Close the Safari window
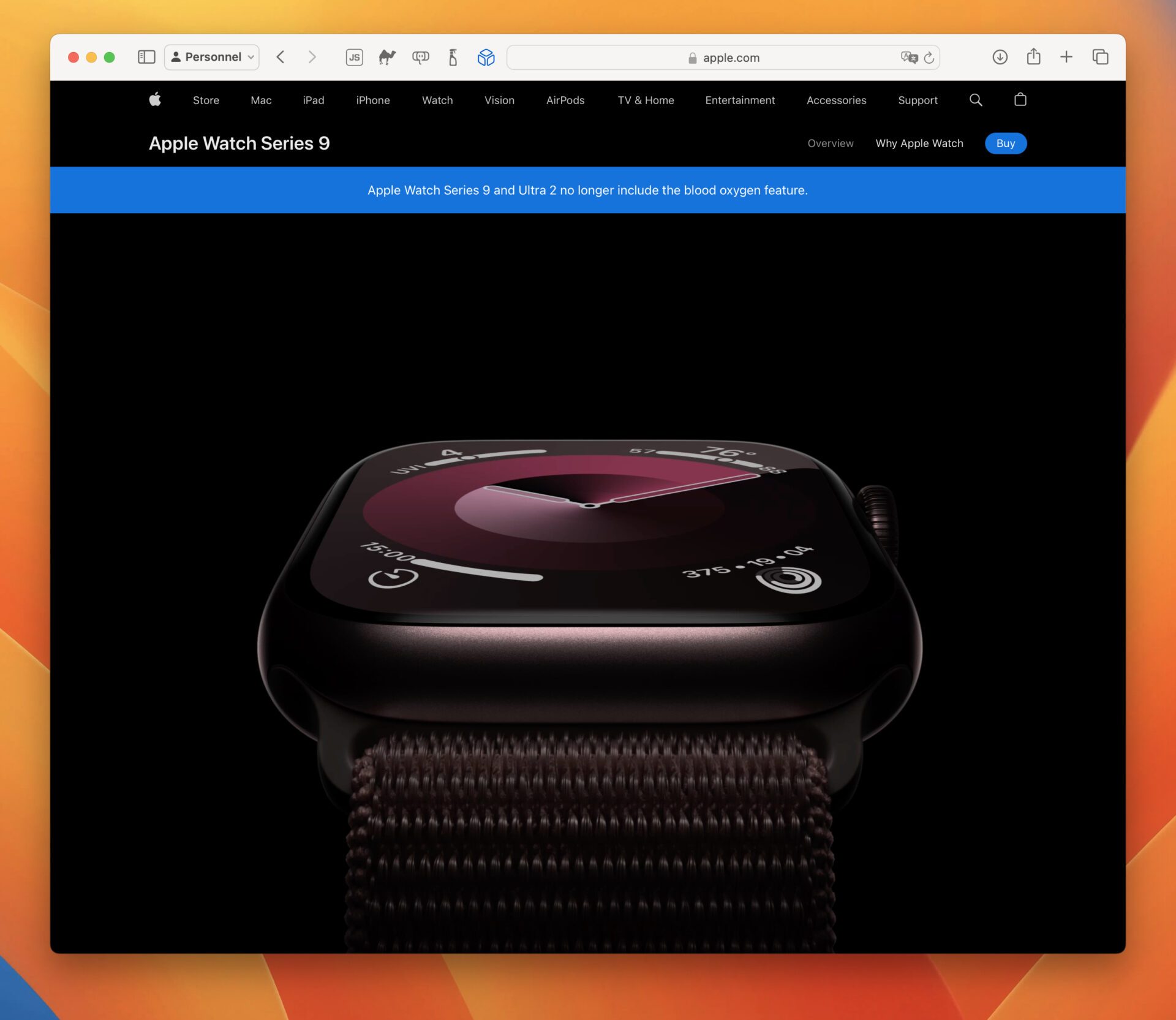Viewport: 1176px width, 1020px height. pos(73,57)
